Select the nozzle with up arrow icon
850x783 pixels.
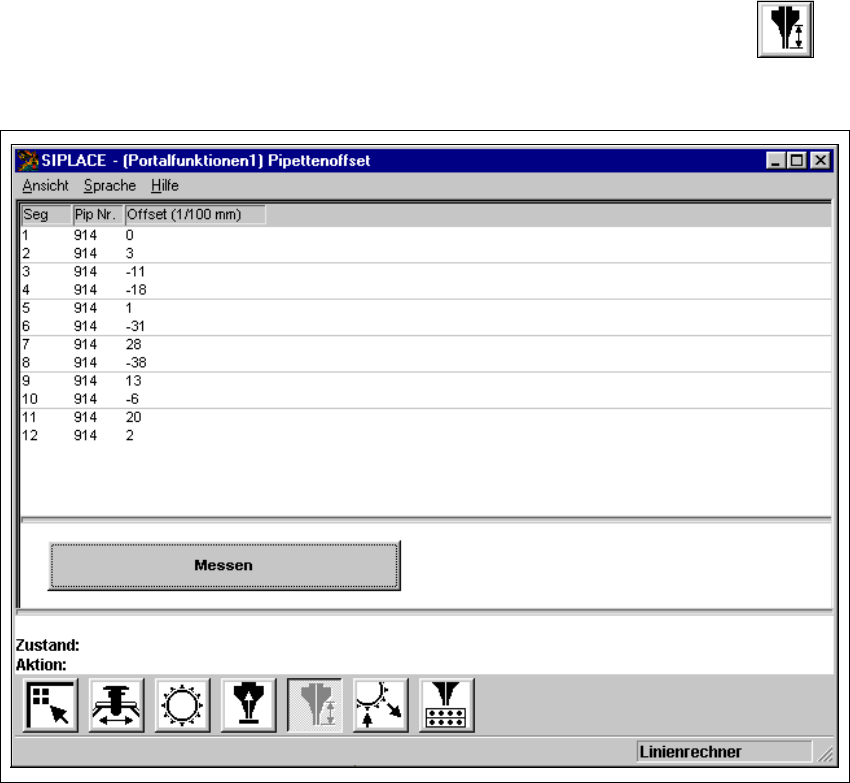(x=249, y=705)
